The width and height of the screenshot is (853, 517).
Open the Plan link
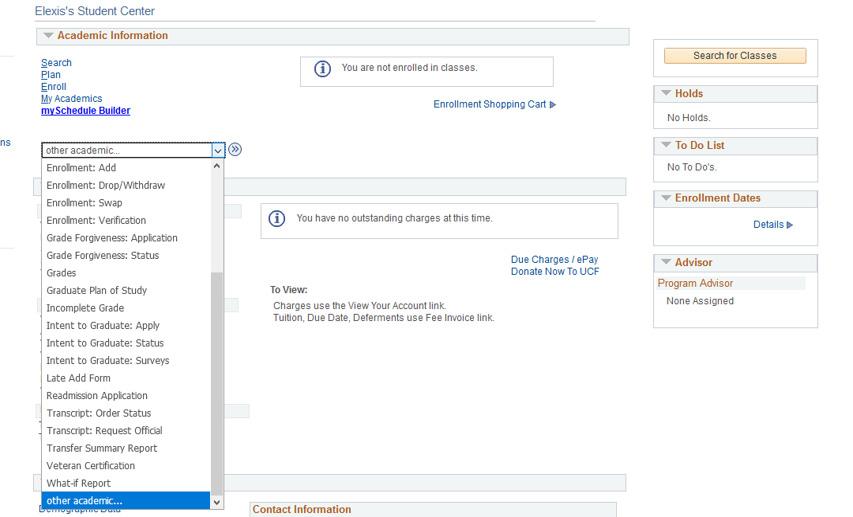(x=51, y=75)
